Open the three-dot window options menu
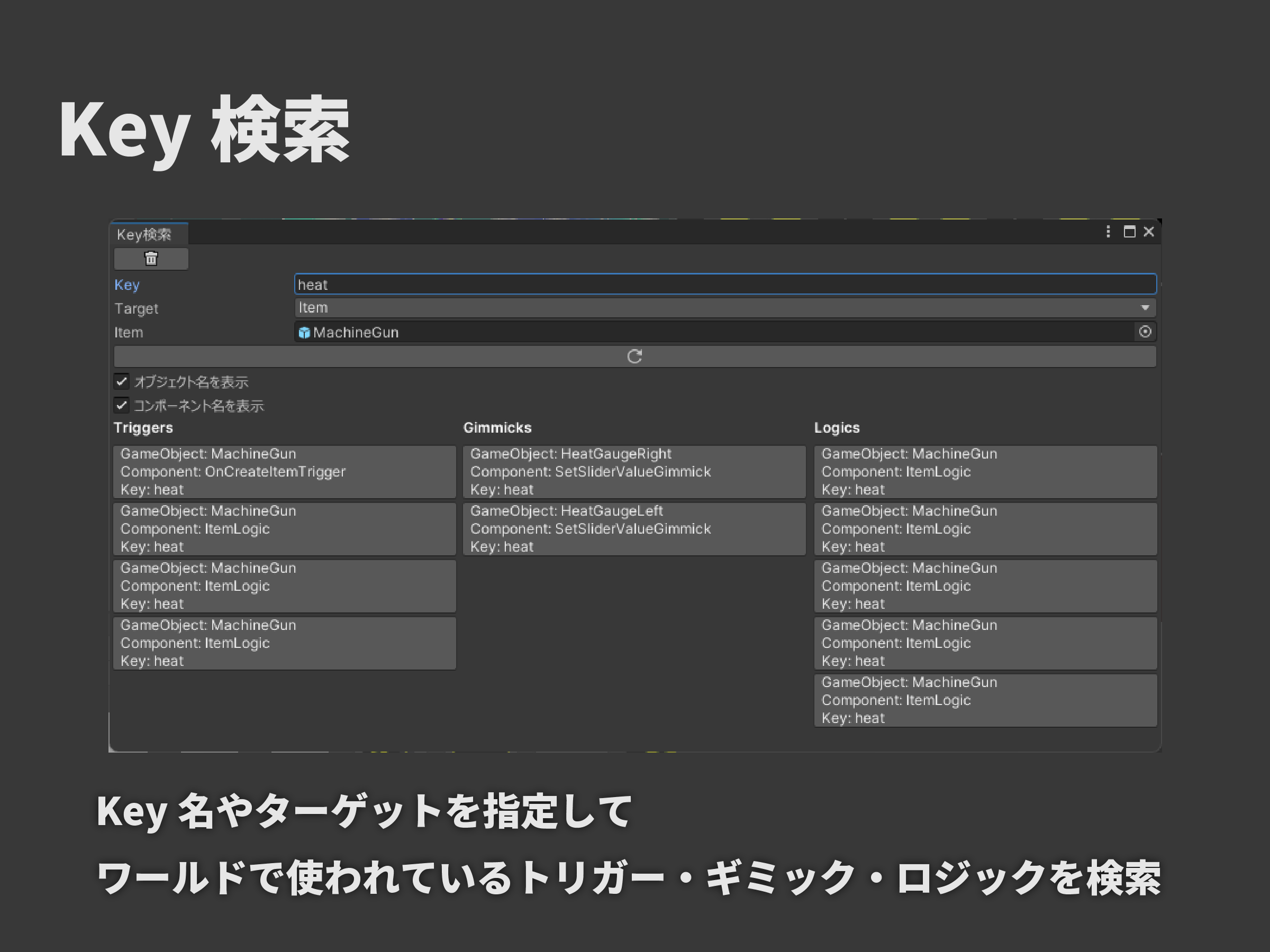This screenshot has height=952, width=1270. point(1108,232)
